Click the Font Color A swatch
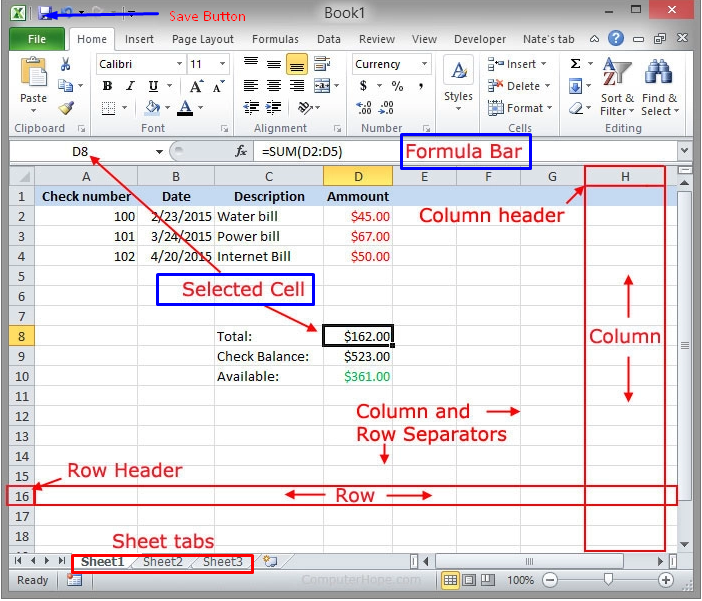 click(x=185, y=108)
